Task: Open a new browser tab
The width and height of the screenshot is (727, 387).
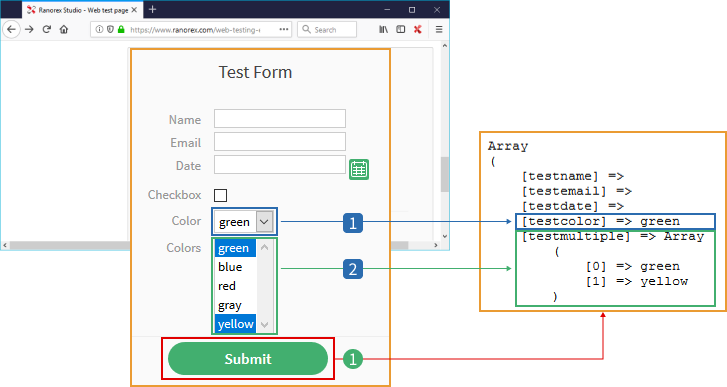Action: pos(153,9)
